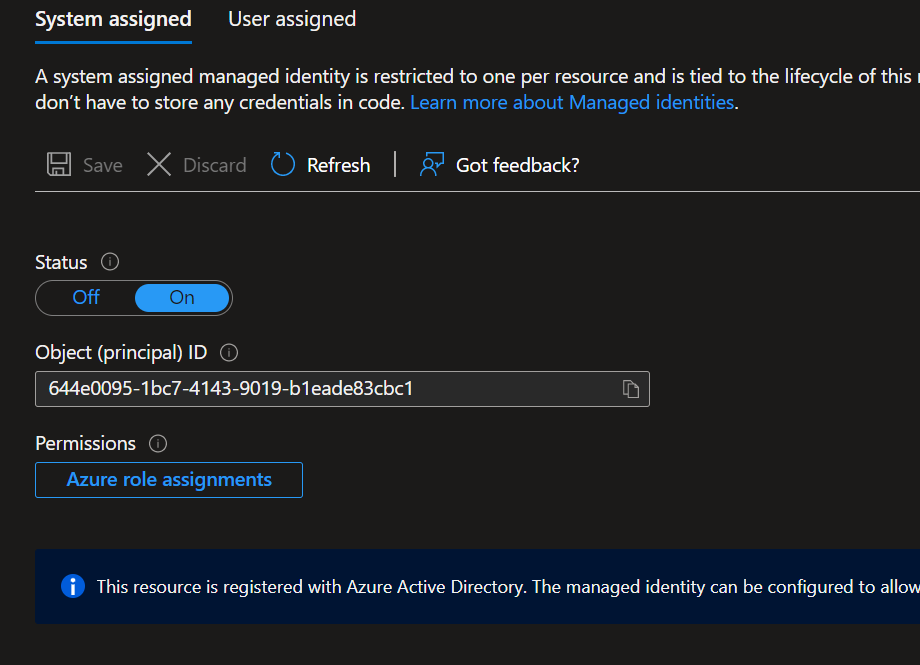Select the System assigned tab

point(113,19)
